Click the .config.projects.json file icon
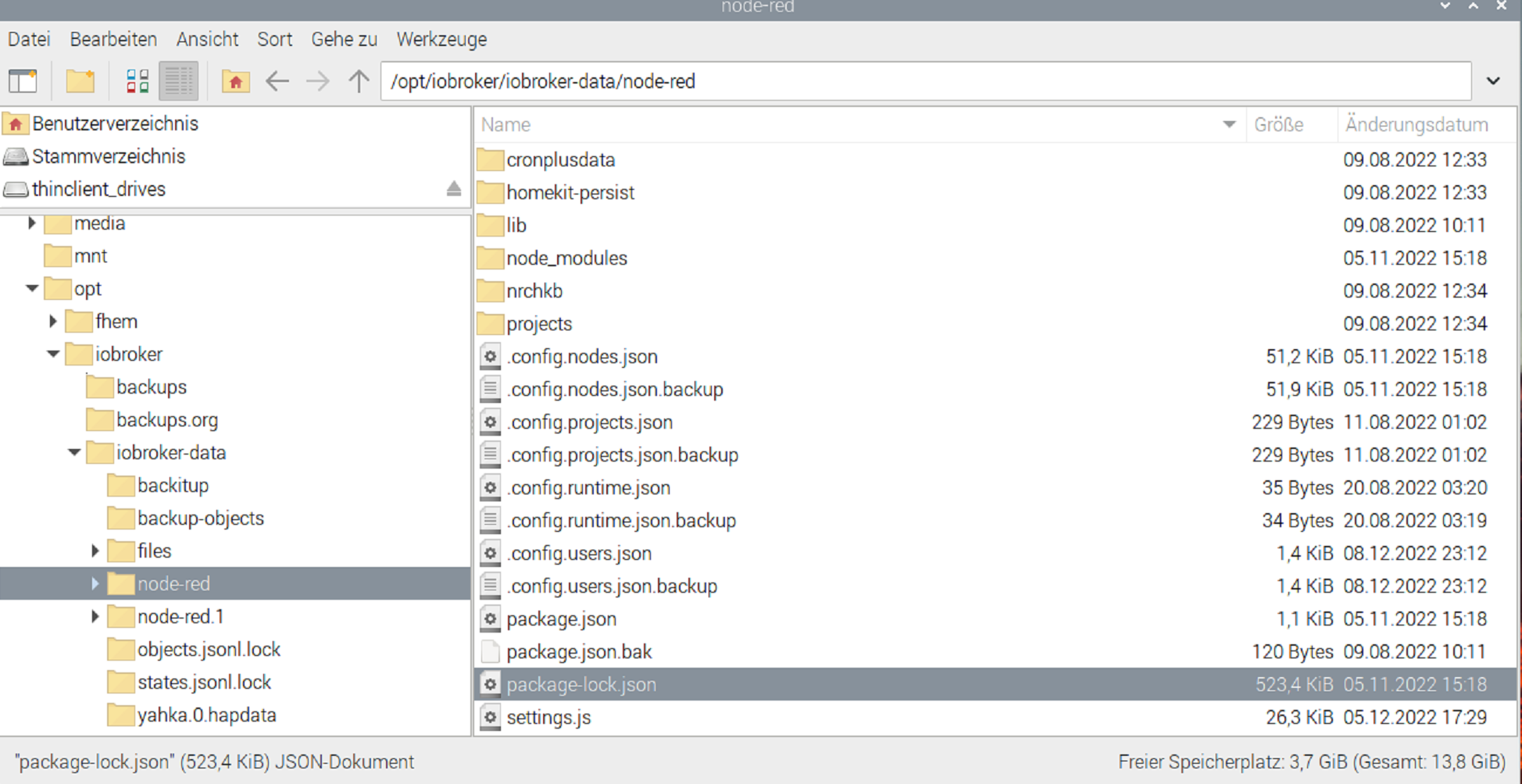This screenshot has width=1522, height=784. pos(490,422)
